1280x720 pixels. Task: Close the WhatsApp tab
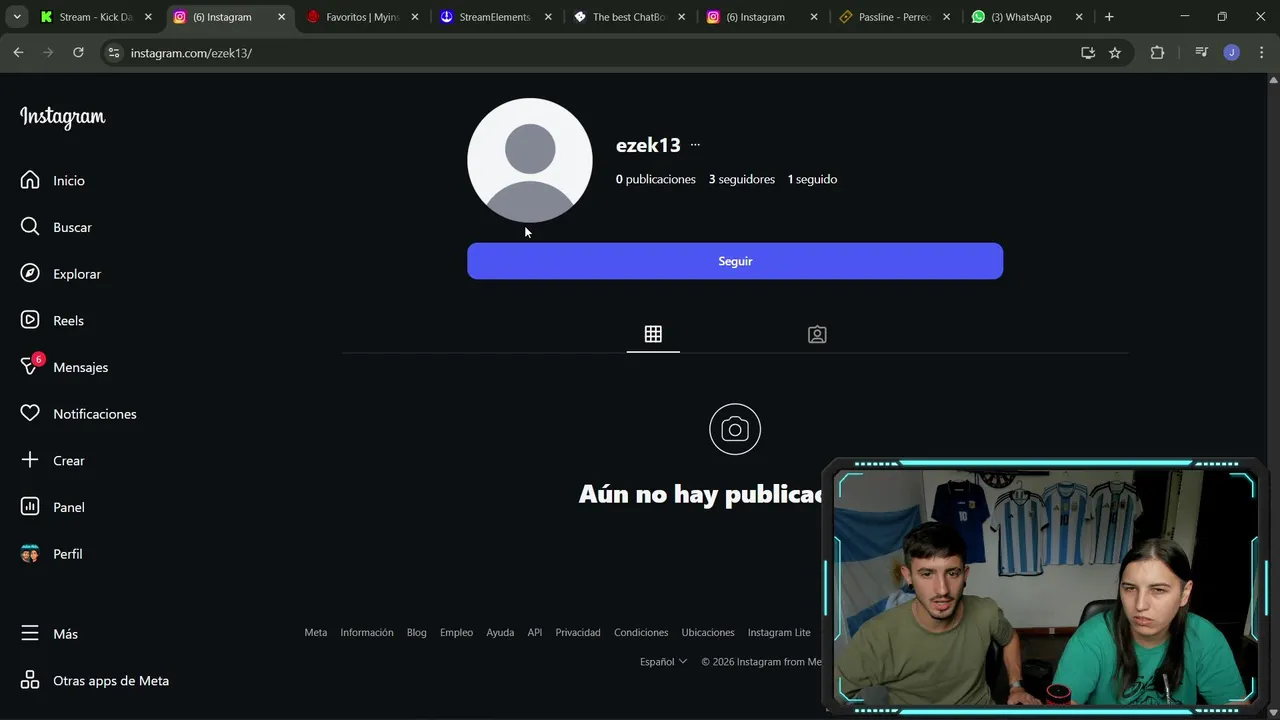1079,17
